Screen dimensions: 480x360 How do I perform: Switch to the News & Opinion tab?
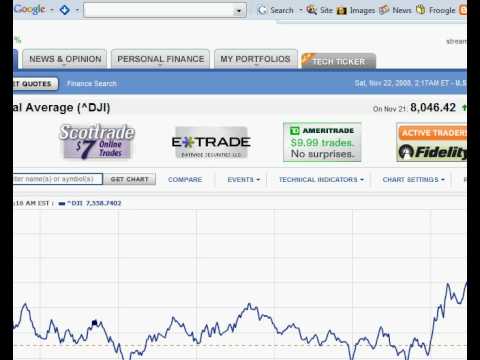tap(65, 59)
